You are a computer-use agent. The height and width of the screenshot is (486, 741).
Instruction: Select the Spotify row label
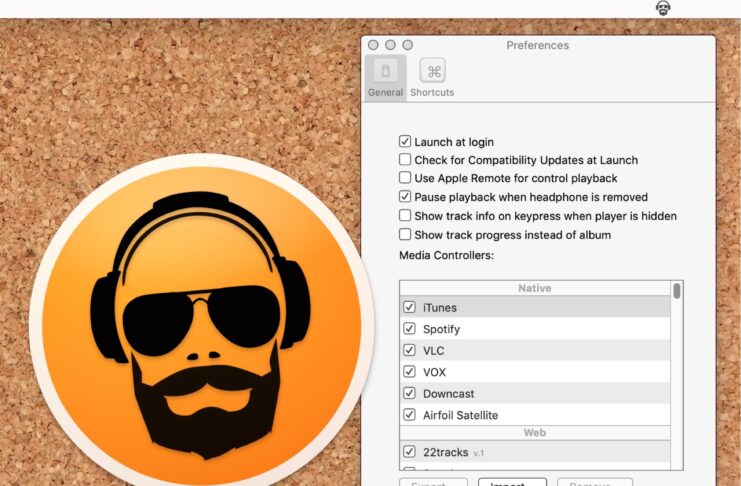441,329
